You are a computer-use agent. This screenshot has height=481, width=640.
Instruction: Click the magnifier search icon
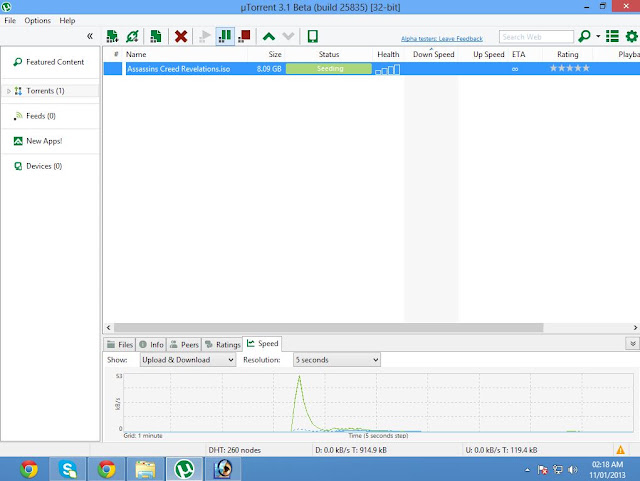[584, 36]
